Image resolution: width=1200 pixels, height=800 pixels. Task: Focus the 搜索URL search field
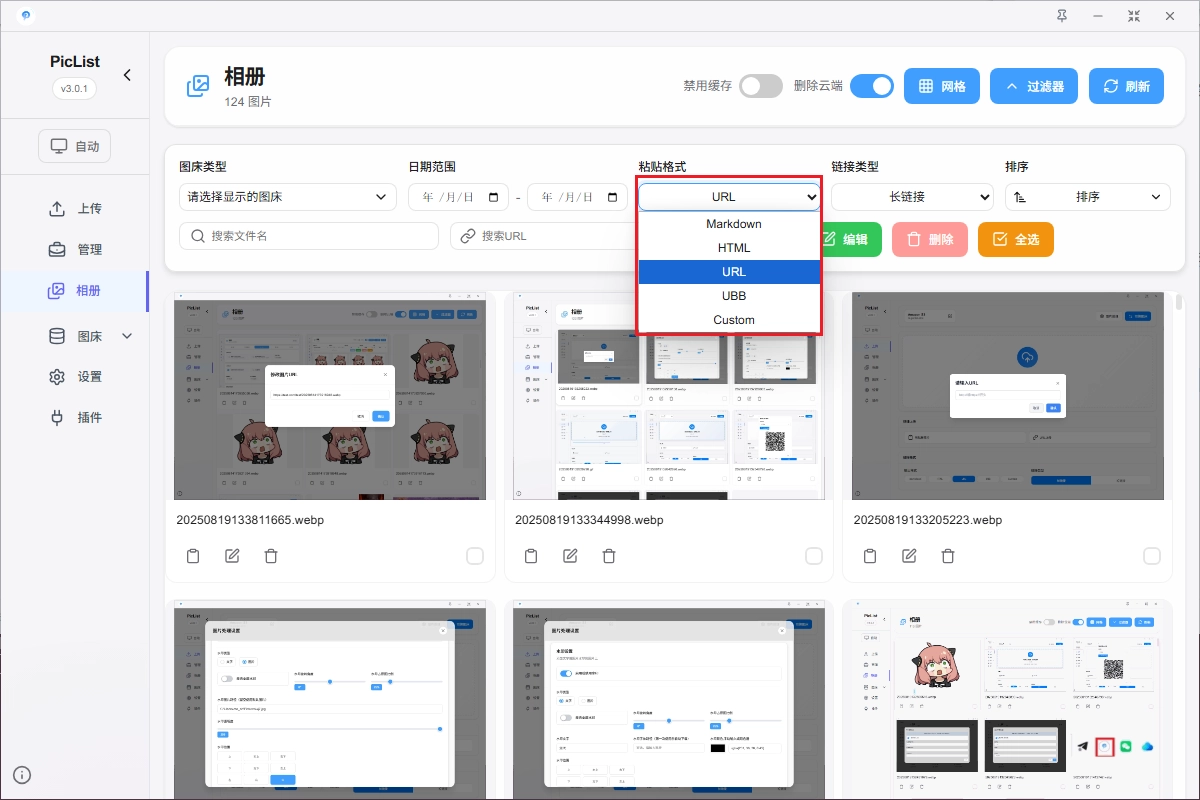(x=545, y=236)
